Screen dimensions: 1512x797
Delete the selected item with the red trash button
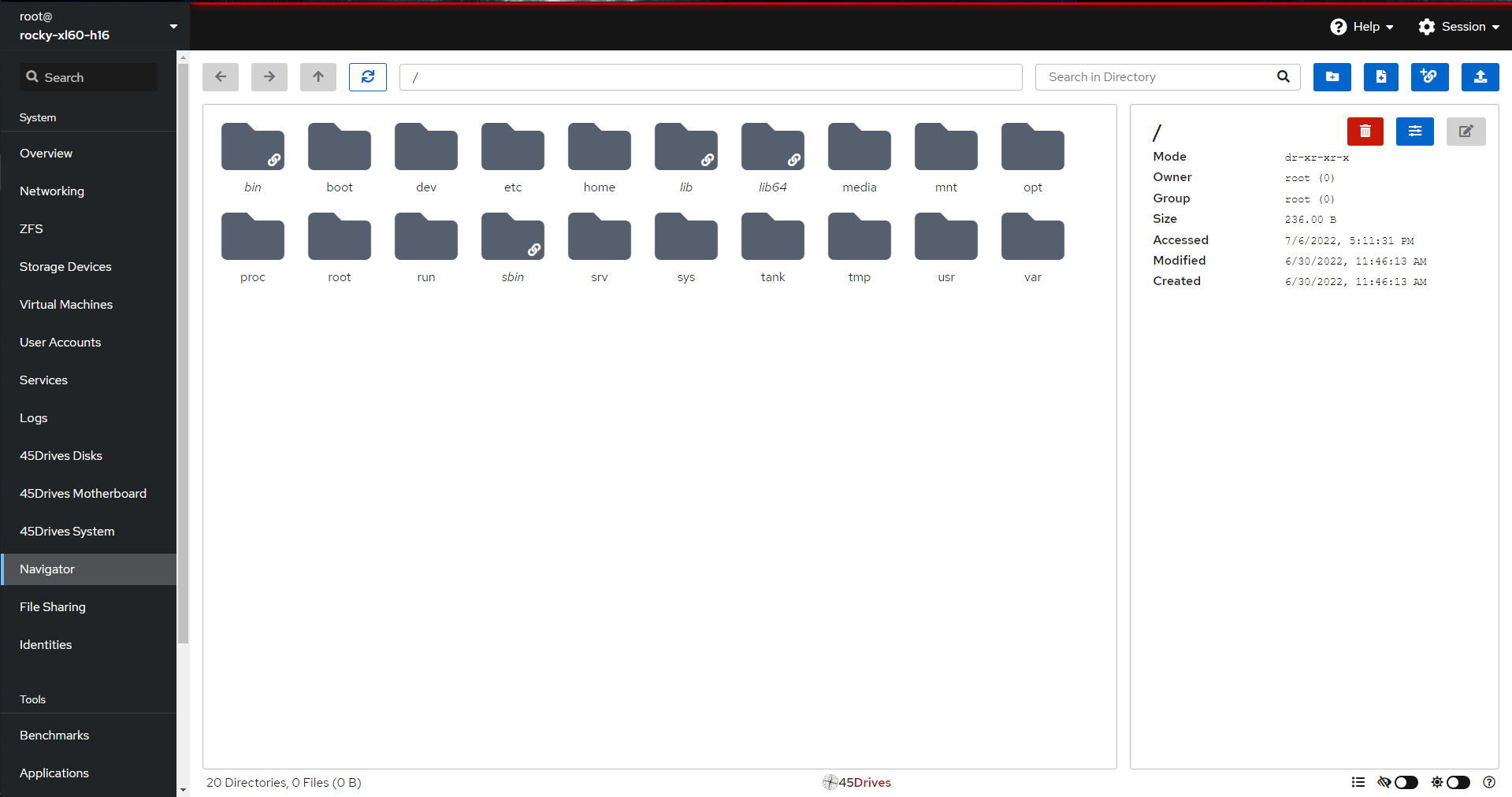pyautogui.click(x=1365, y=132)
